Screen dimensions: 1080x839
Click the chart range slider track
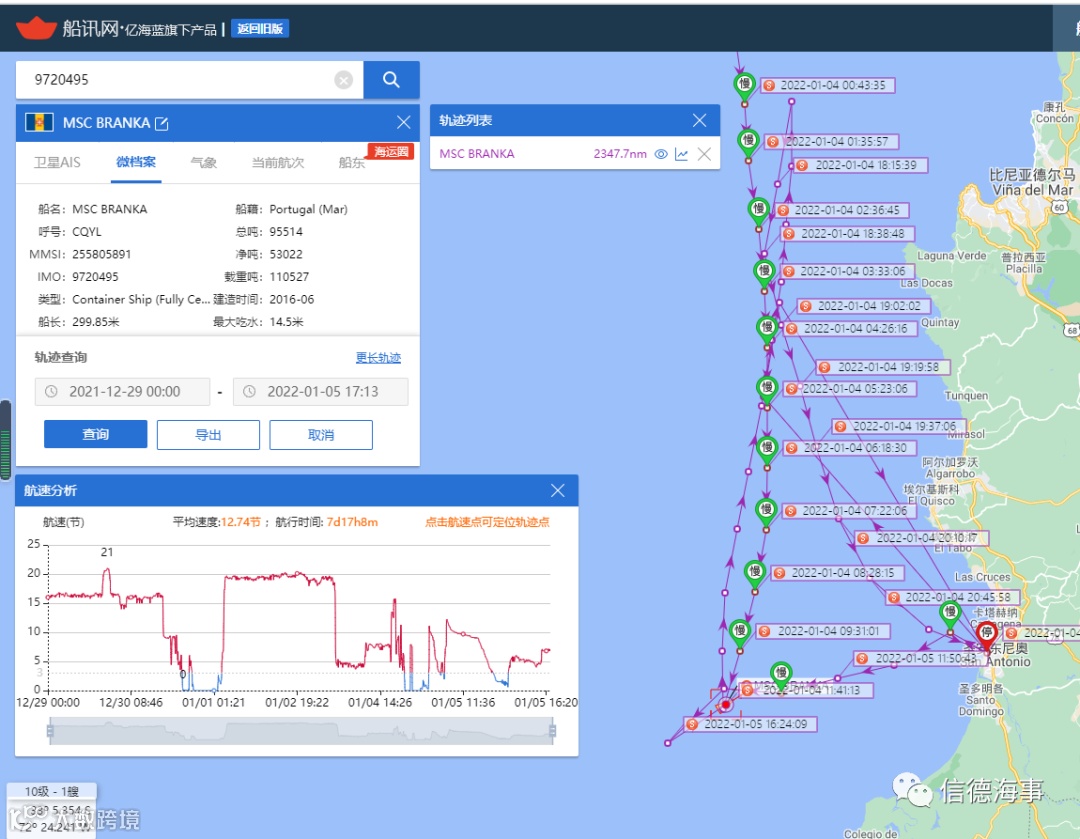coord(301,731)
